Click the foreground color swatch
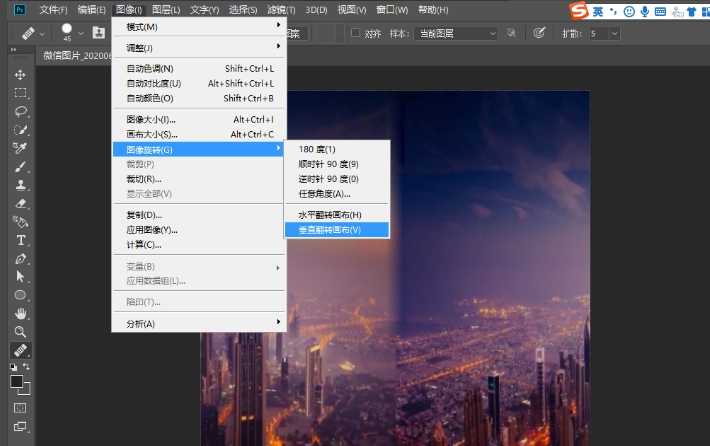Image resolution: width=710 pixels, height=446 pixels. [x=17, y=381]
